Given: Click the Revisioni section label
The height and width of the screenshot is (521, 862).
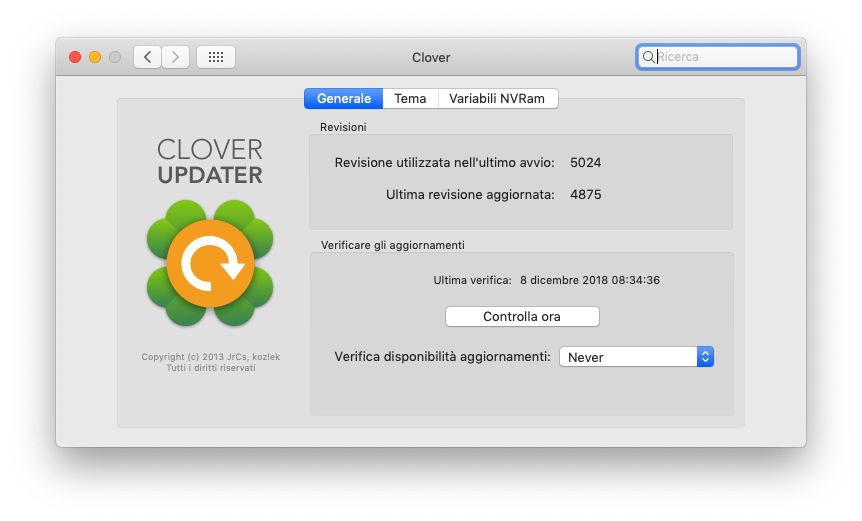Looking at the screenshot, I should [343, 128].
